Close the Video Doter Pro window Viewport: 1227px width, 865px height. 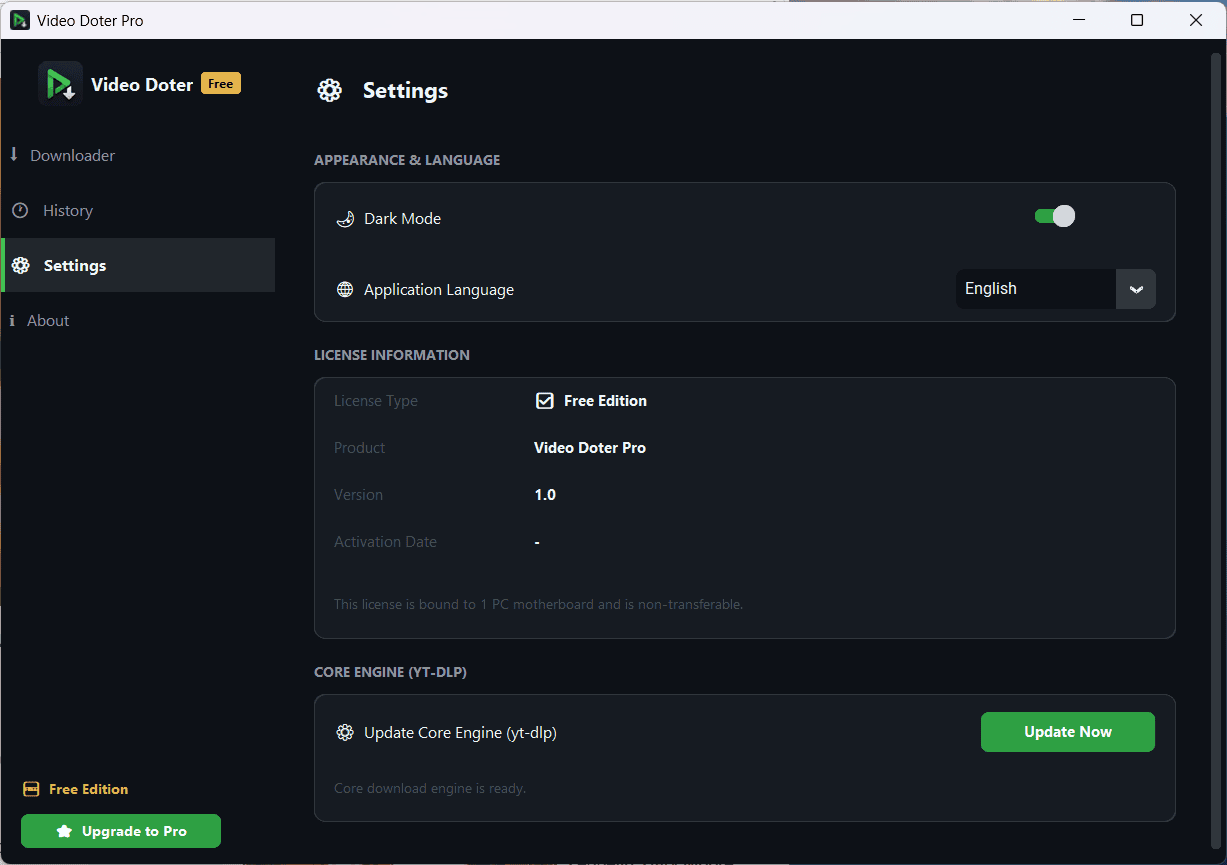pyautogui.click(x=1196, y=20)
